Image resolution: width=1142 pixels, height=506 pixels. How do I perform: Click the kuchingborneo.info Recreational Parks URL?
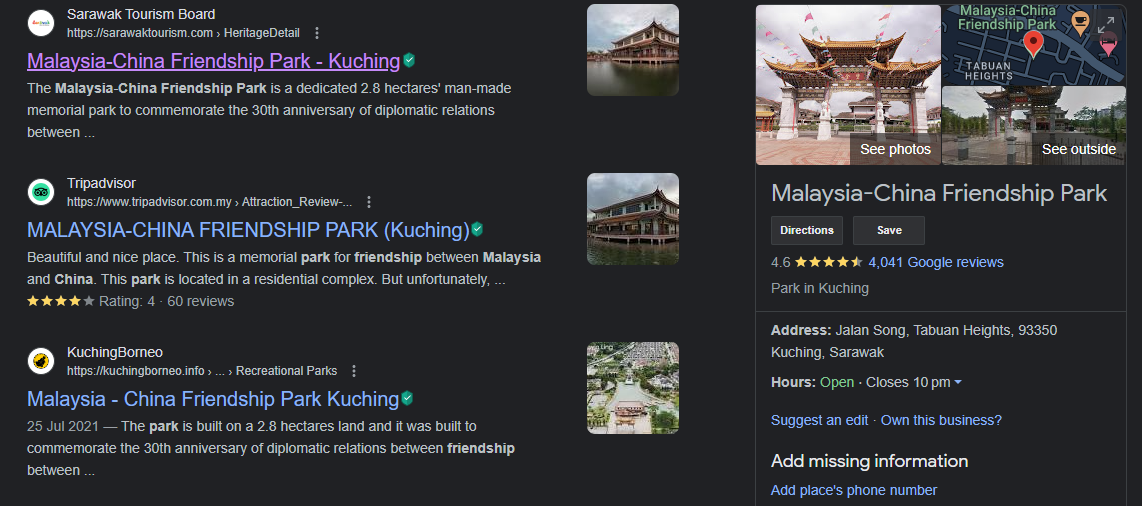(202, 371)
